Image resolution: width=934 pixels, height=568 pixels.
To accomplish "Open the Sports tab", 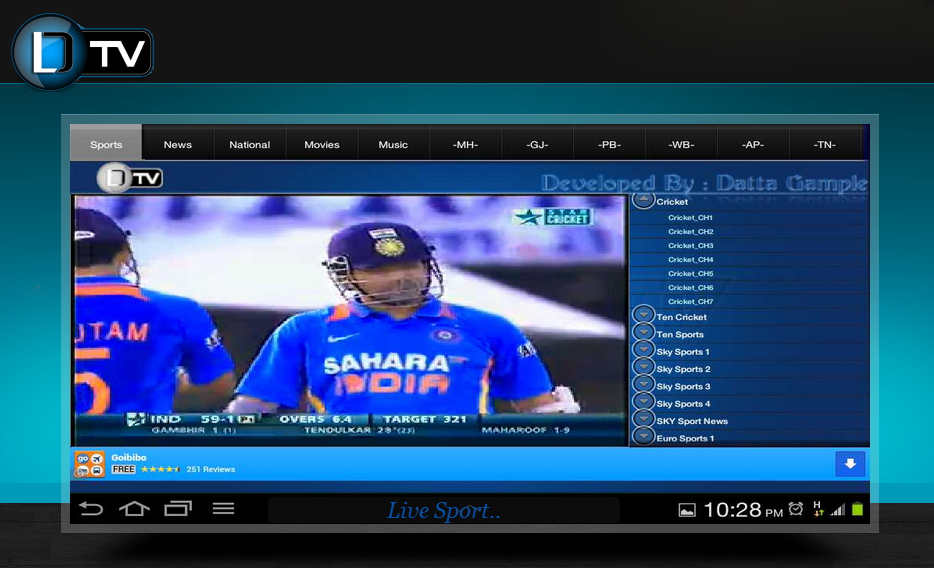I will pos(106,144).
